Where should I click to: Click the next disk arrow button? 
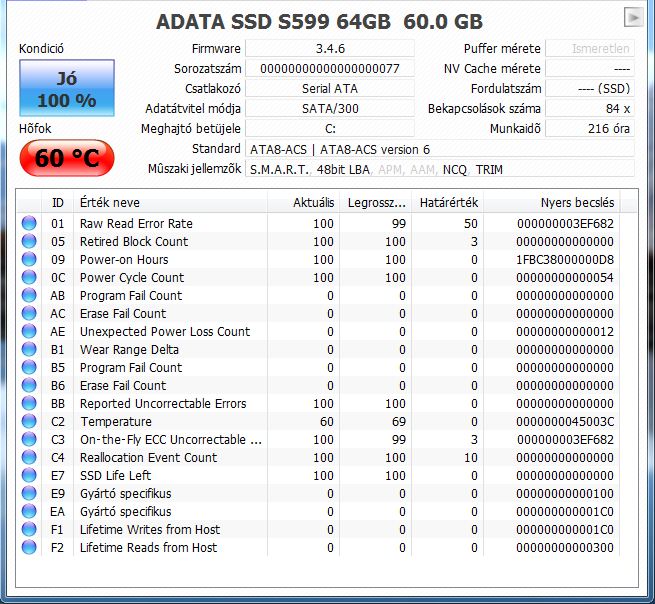[x=633, y=18]
